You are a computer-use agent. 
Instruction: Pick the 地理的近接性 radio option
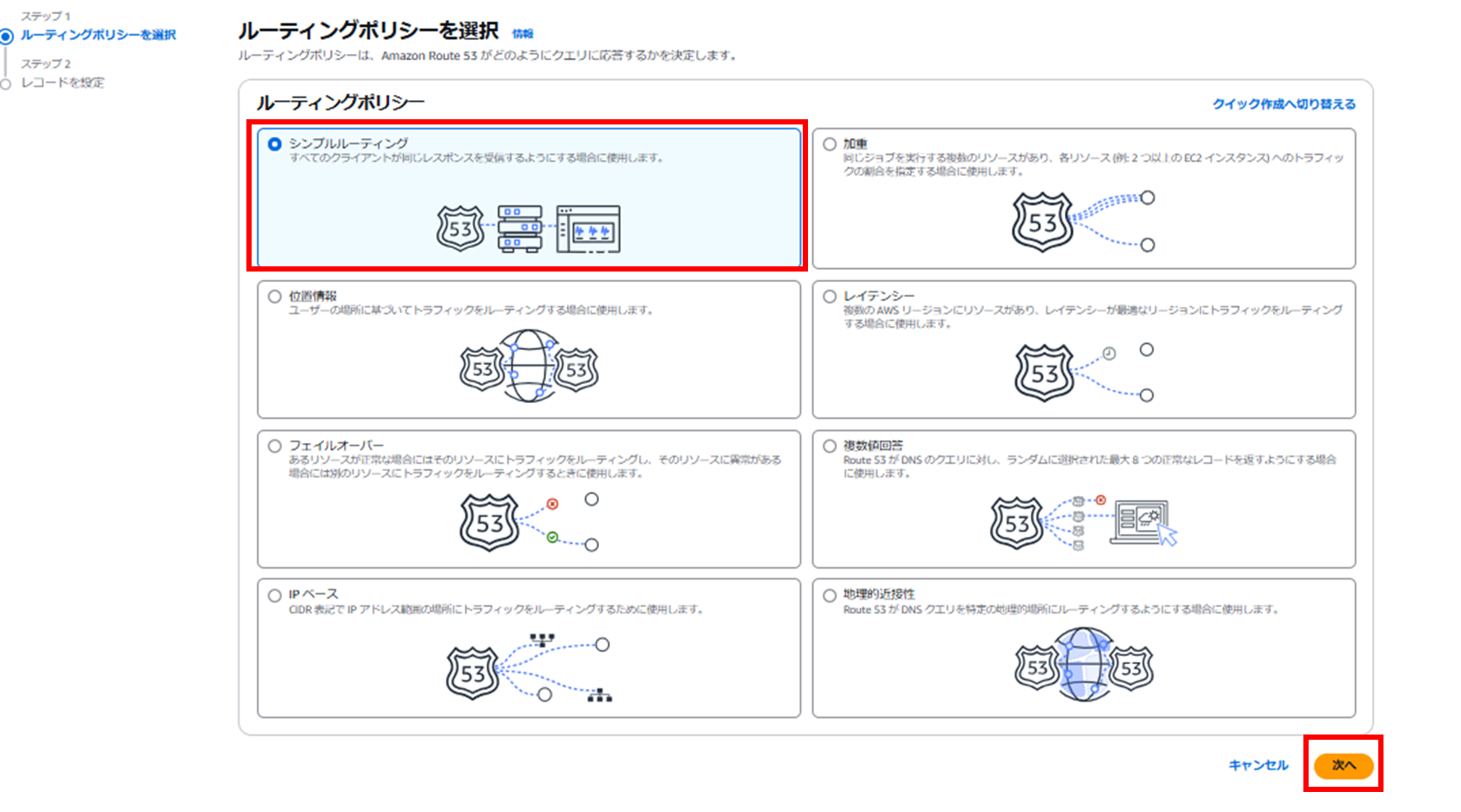point(830,595)
